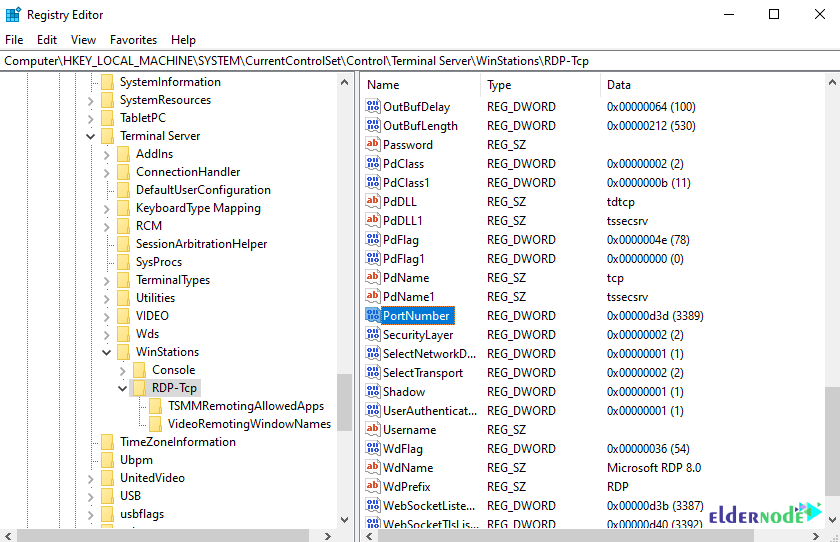840x542 pixels.
Task: Select the RDP-Tcp folder icon
Action: (140, 388)
